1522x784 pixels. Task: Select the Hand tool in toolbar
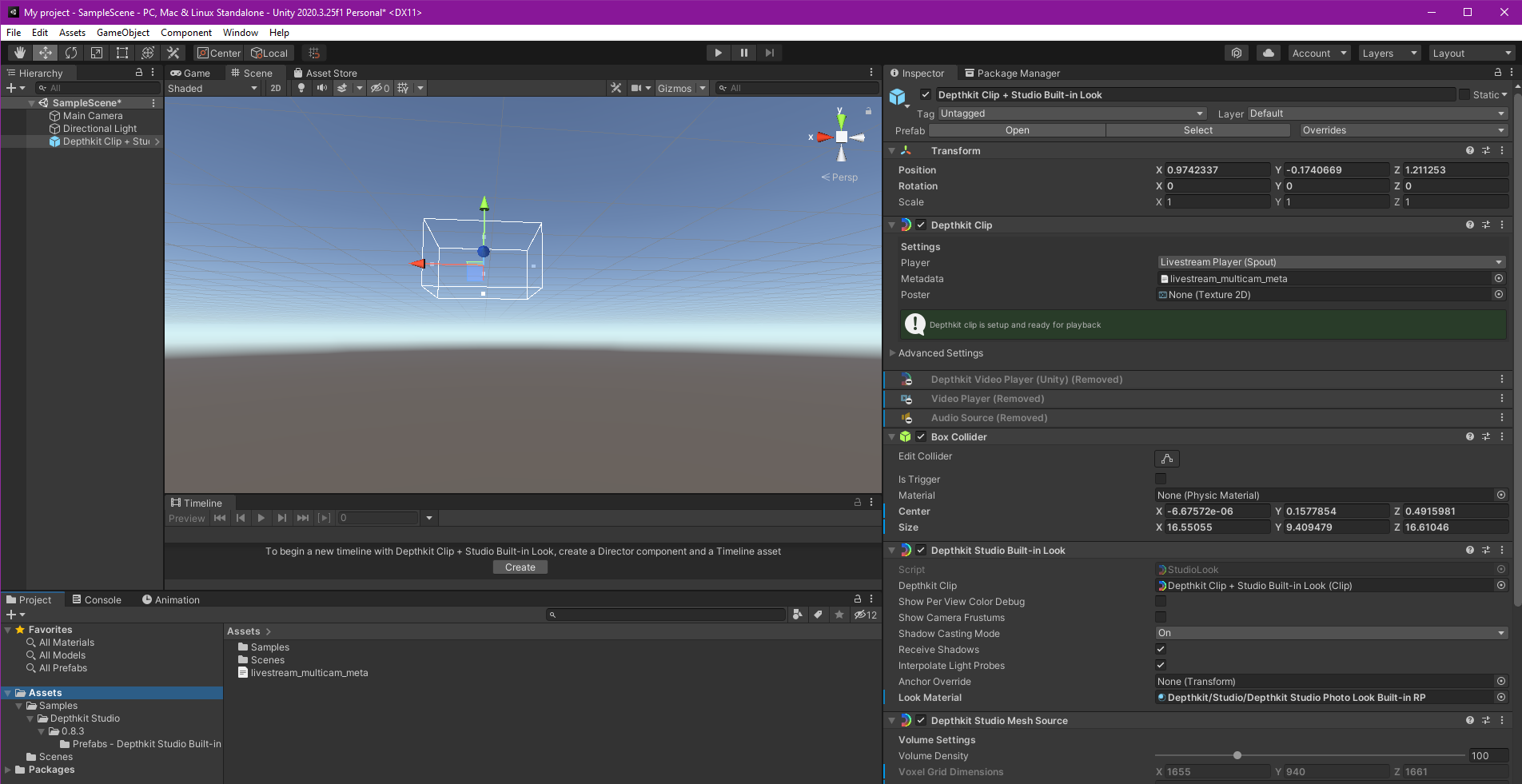click(20, 53)
